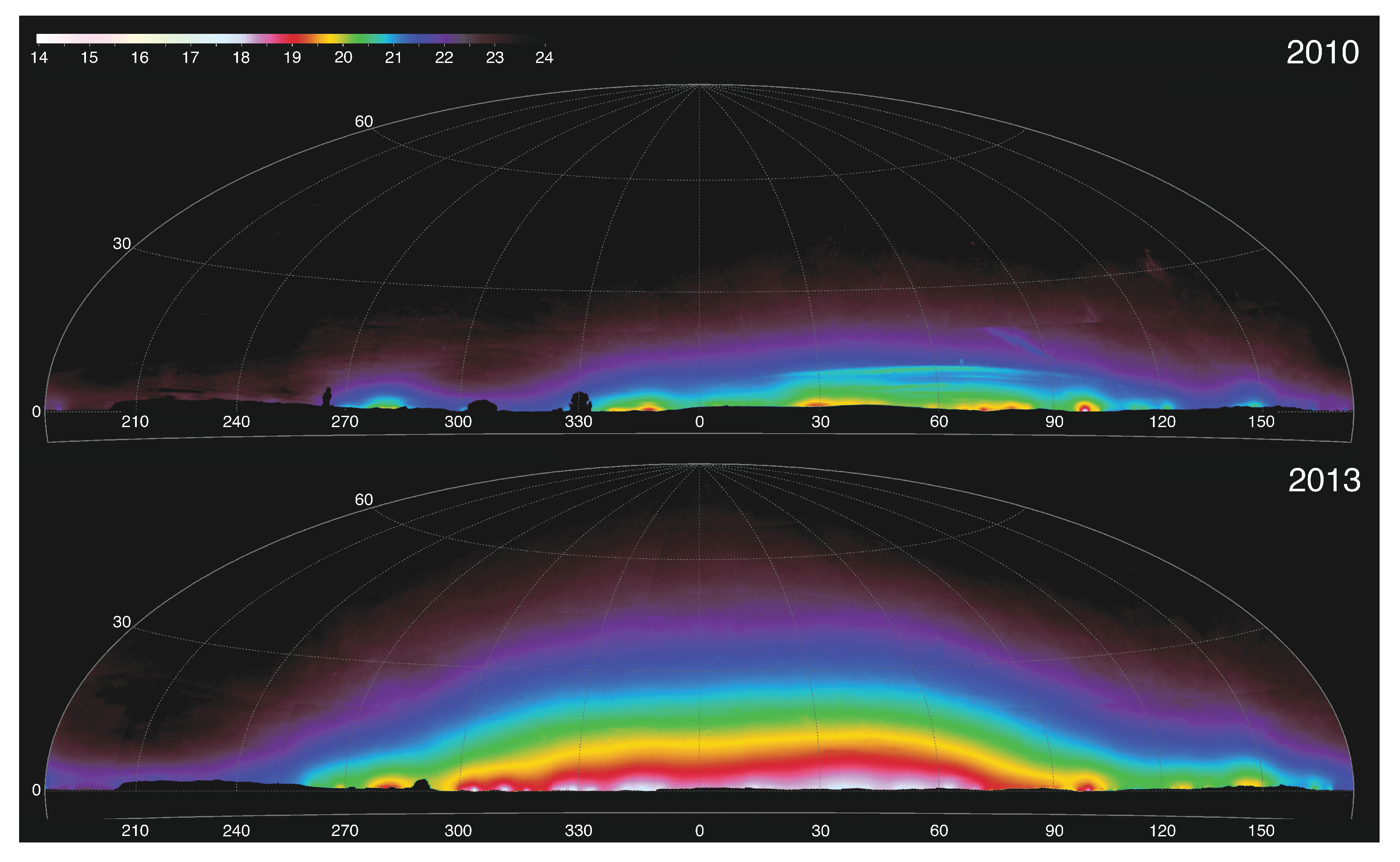Click azimuth 270 label in the 2013 panel

click(345, 831)
